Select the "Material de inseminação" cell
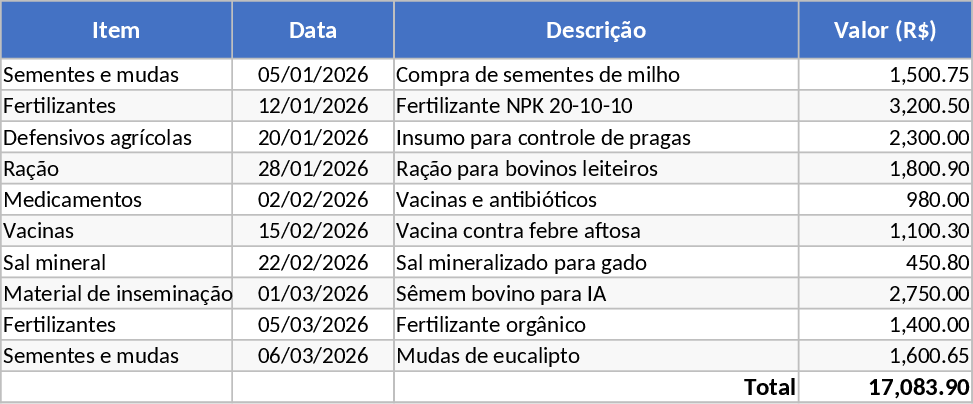This screenshot has width=973, height=404. click(x=117, y=294)
